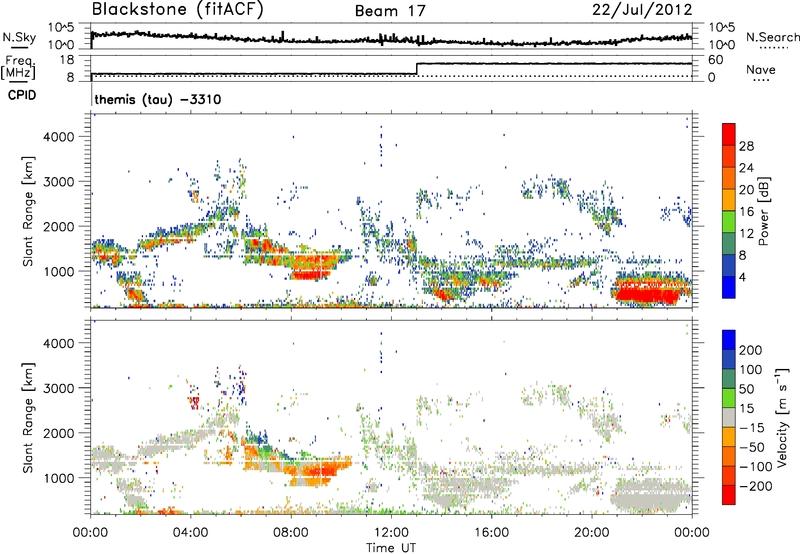Select the 'Slant Range [km]' label of power panel
The width and height of the screenshot is (800, 554).
[28, 211]
